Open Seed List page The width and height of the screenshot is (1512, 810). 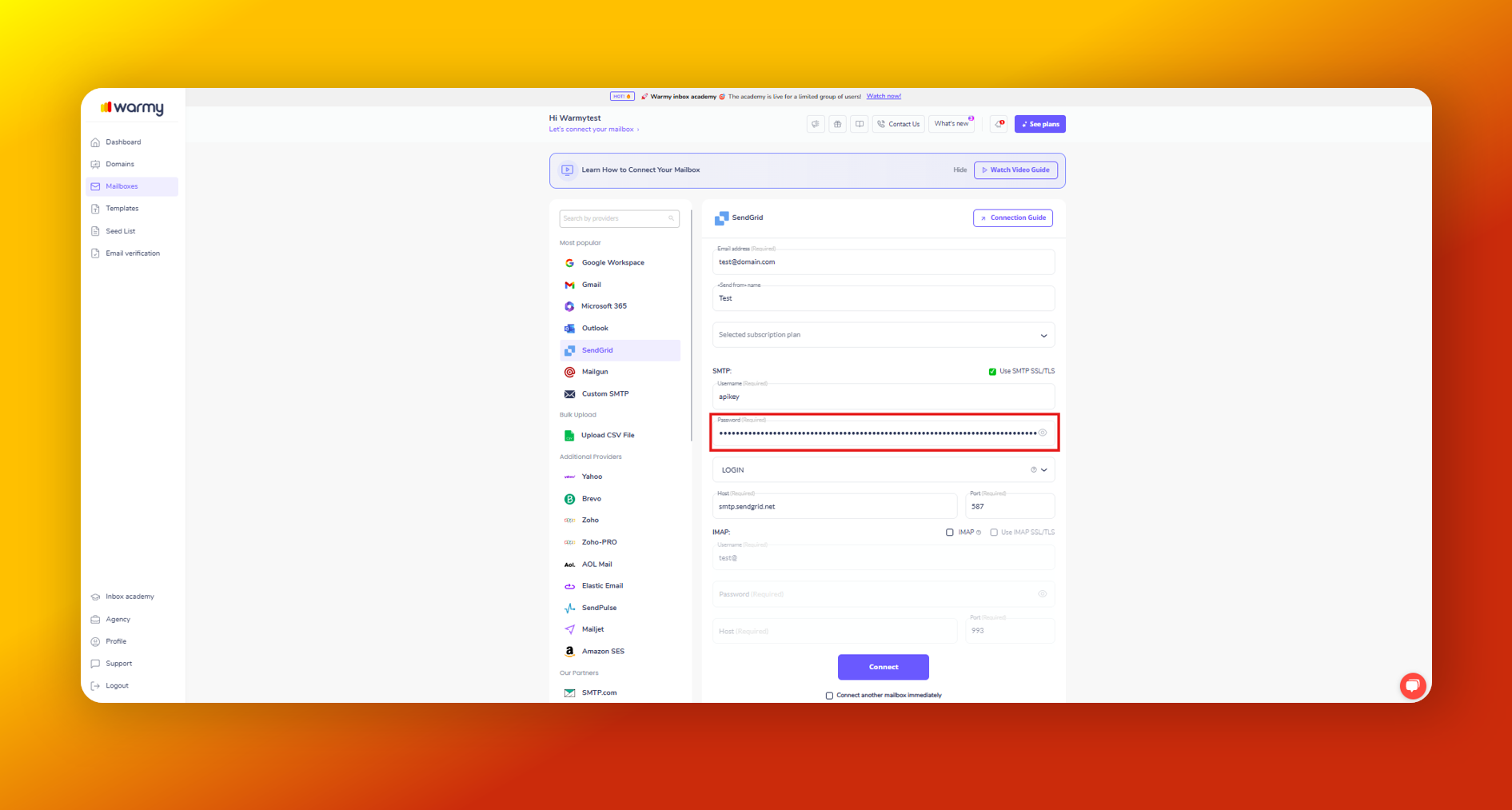(x=132, y=231)
